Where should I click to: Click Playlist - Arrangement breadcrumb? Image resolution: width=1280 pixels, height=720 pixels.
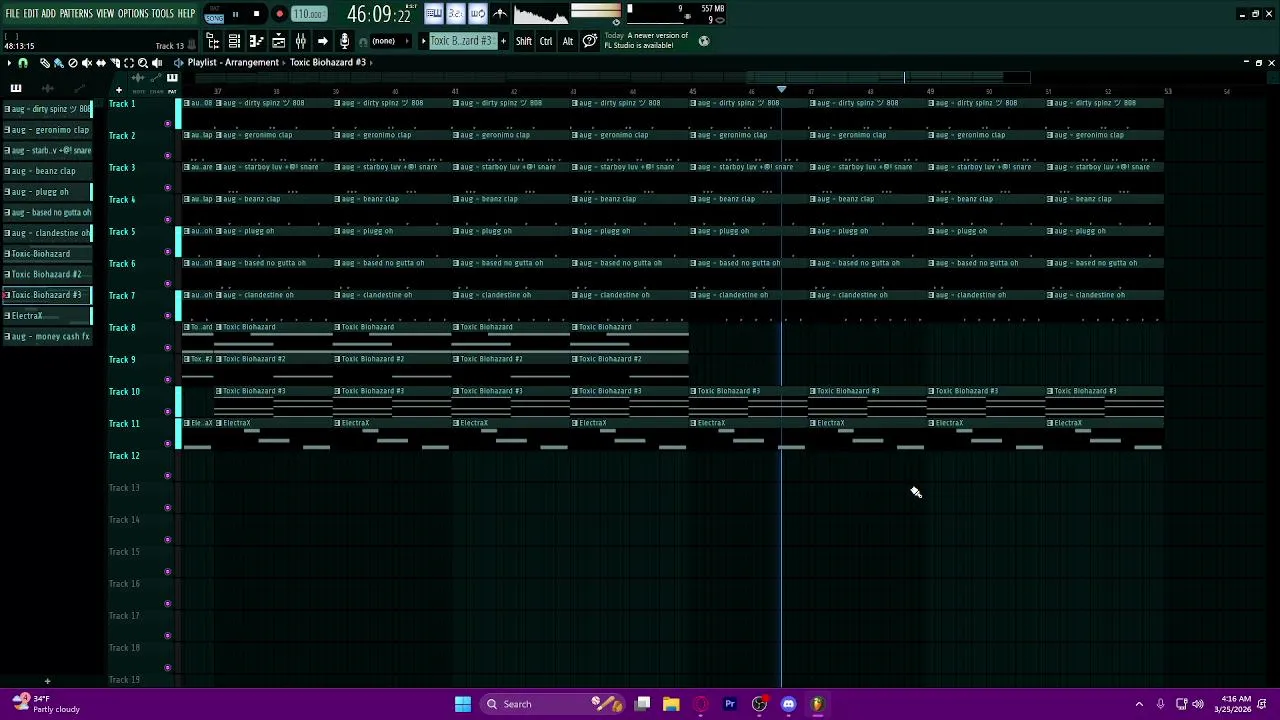pos(233,63)
